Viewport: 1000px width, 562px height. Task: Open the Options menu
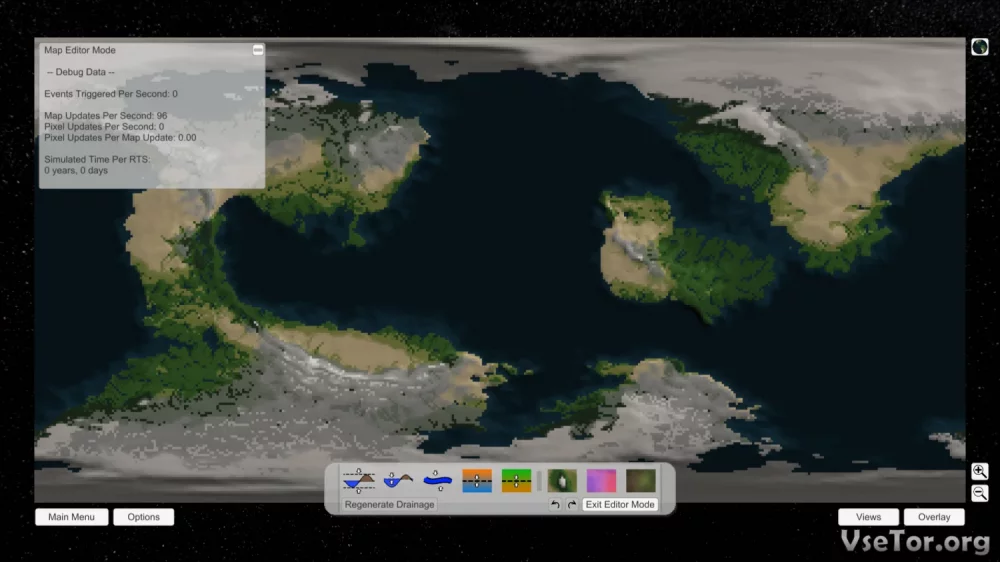coord(143,517)
